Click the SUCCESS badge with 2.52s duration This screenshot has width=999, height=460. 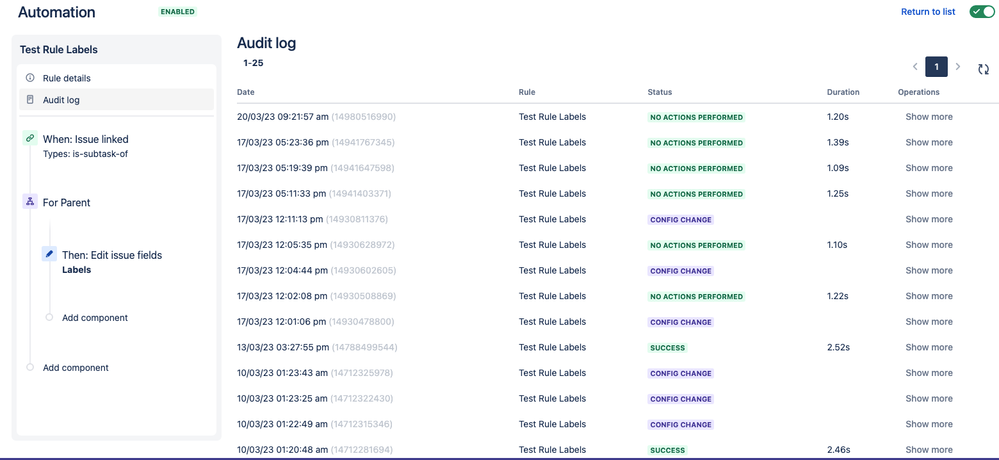[x=667, y=348]
